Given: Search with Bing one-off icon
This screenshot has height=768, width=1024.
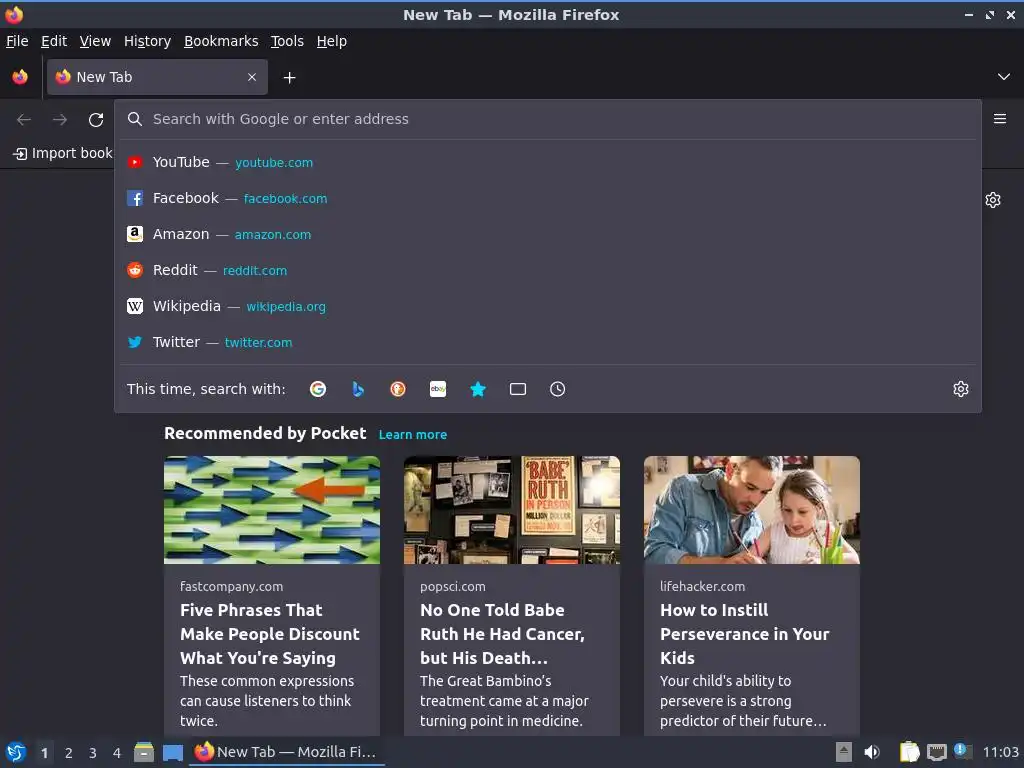Looking at the screenshot, I should [358, 389].
